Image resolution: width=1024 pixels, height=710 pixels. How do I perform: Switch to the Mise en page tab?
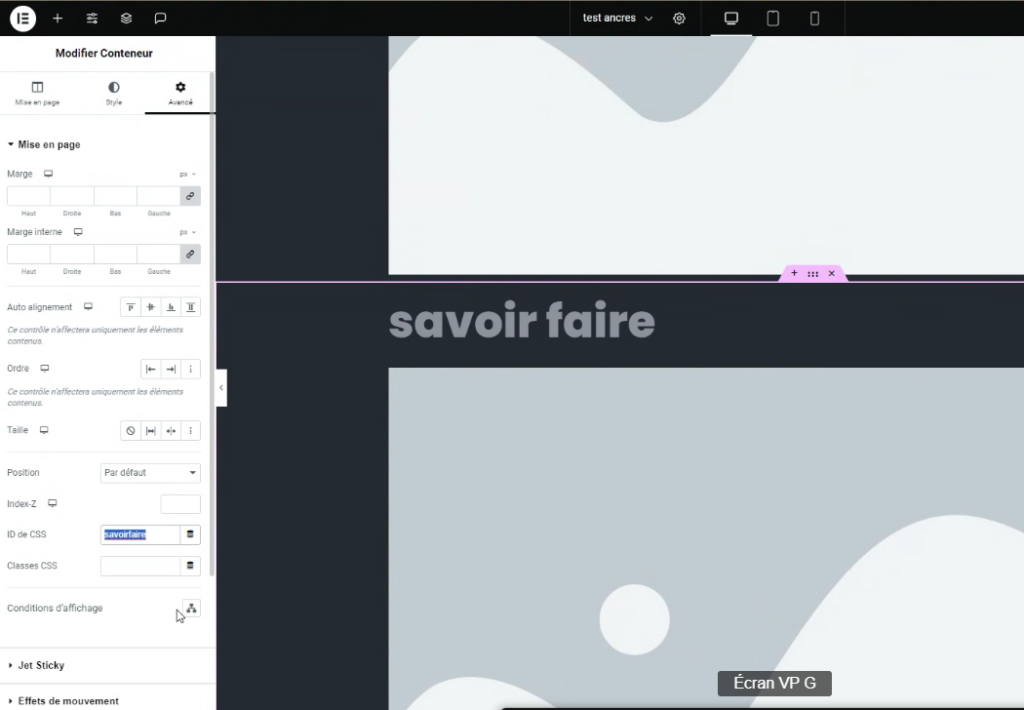coord(37,94)
